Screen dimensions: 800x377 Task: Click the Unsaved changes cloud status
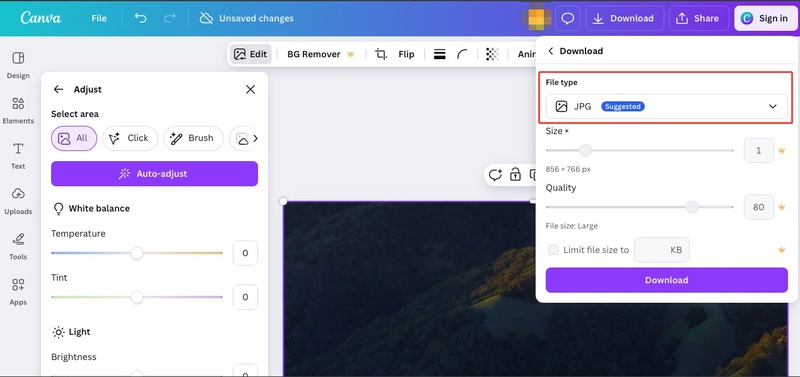coord(246,18)
